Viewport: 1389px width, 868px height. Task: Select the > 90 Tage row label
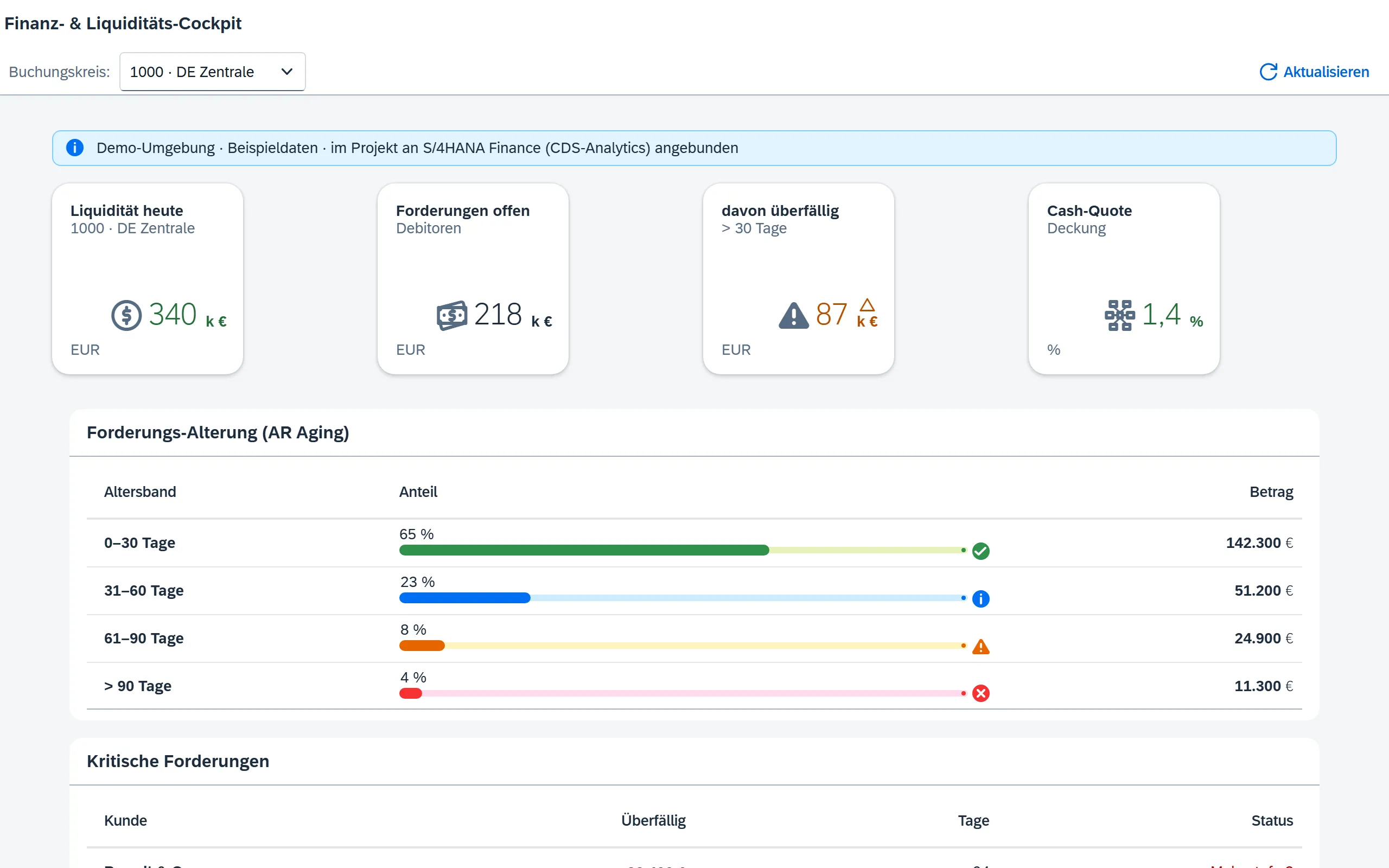(138, 685)
